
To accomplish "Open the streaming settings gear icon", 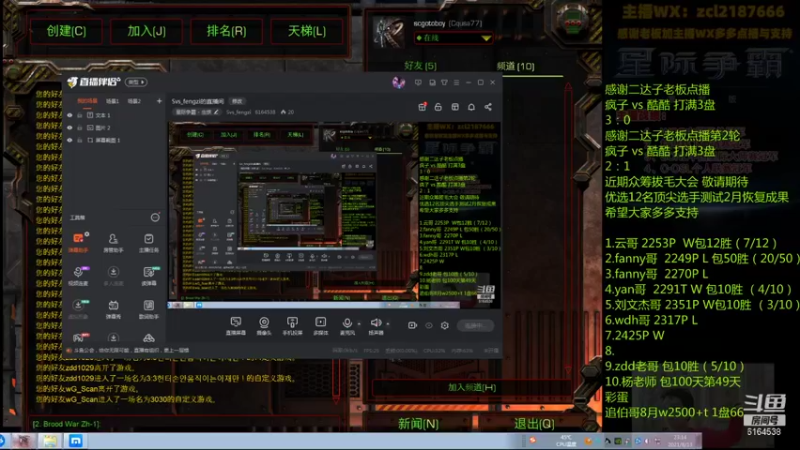I will point(445,326).
